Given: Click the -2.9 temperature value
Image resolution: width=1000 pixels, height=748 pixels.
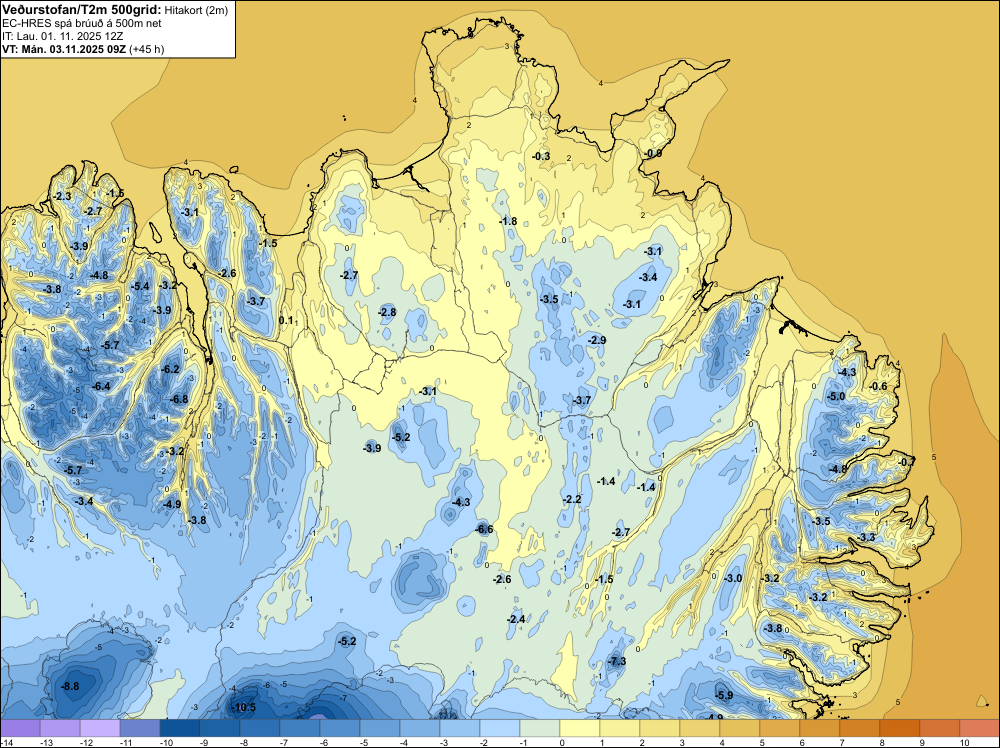Looking at the screenshot, I should (x=597, y=341).
